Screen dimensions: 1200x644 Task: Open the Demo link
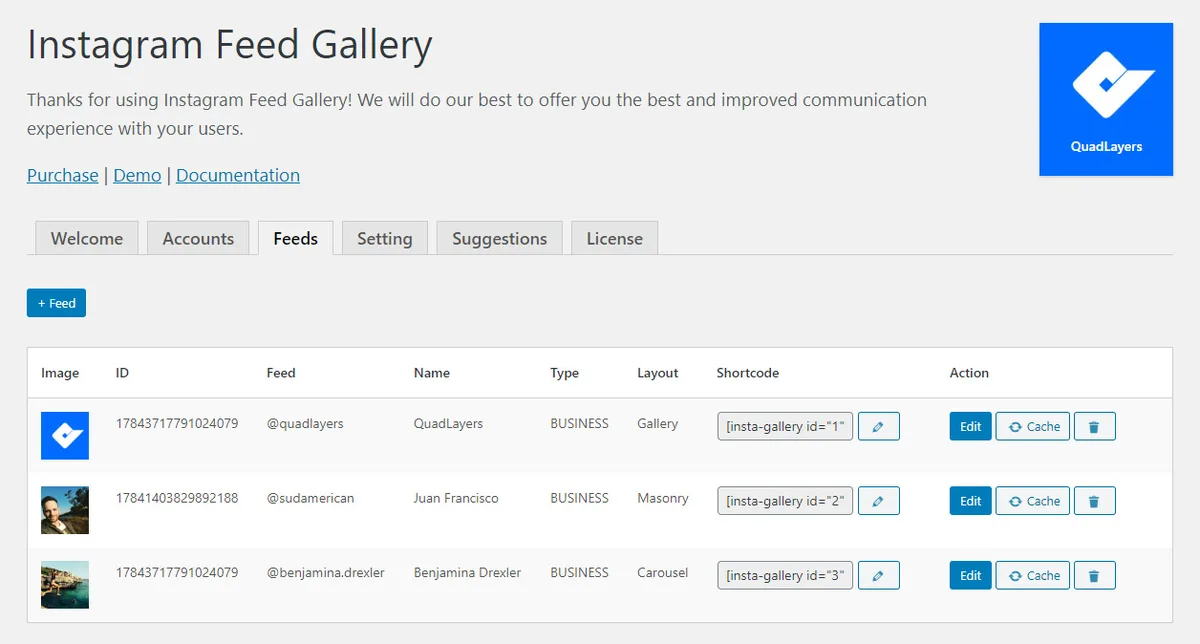[137, 175]
